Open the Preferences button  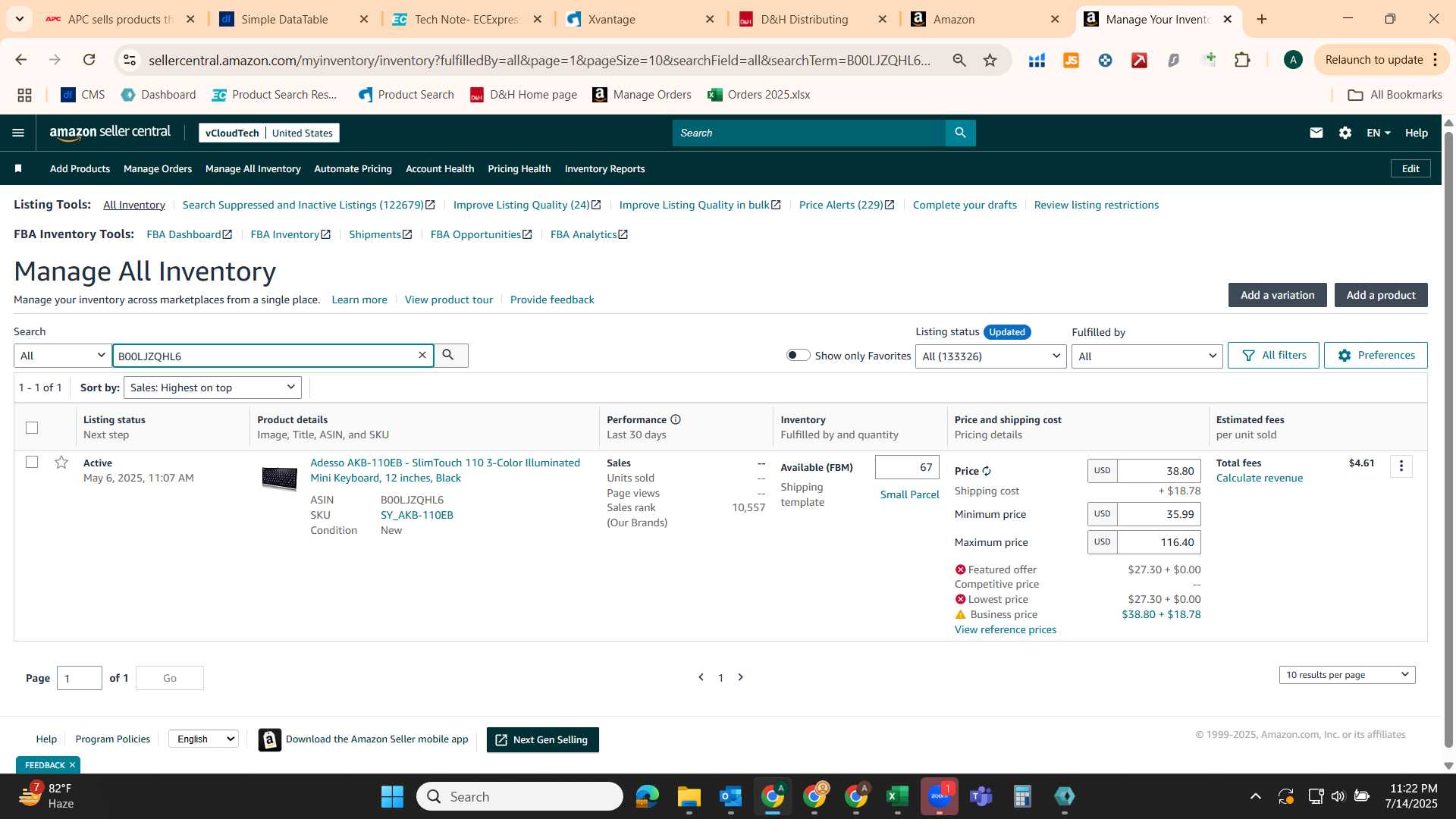tap(1376, 355)
